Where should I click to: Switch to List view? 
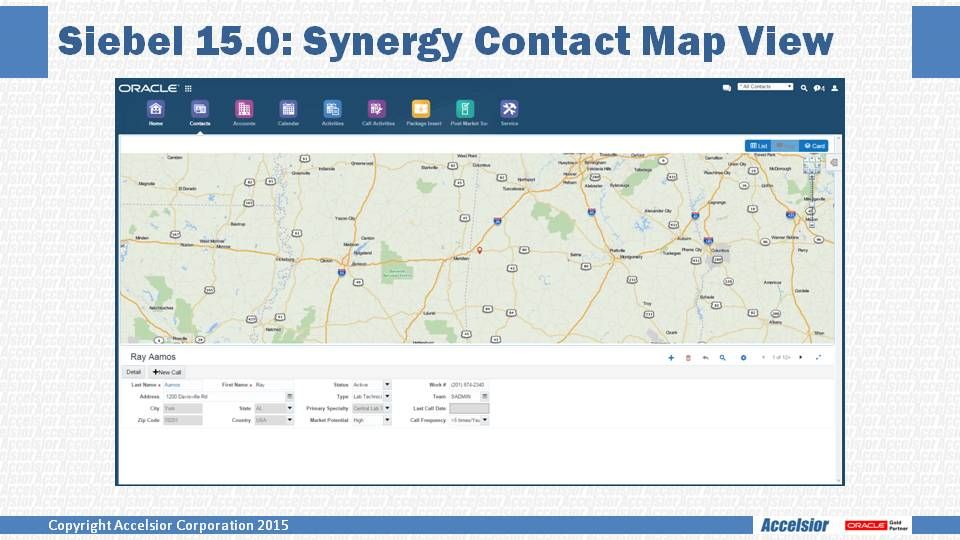[758, 146]
